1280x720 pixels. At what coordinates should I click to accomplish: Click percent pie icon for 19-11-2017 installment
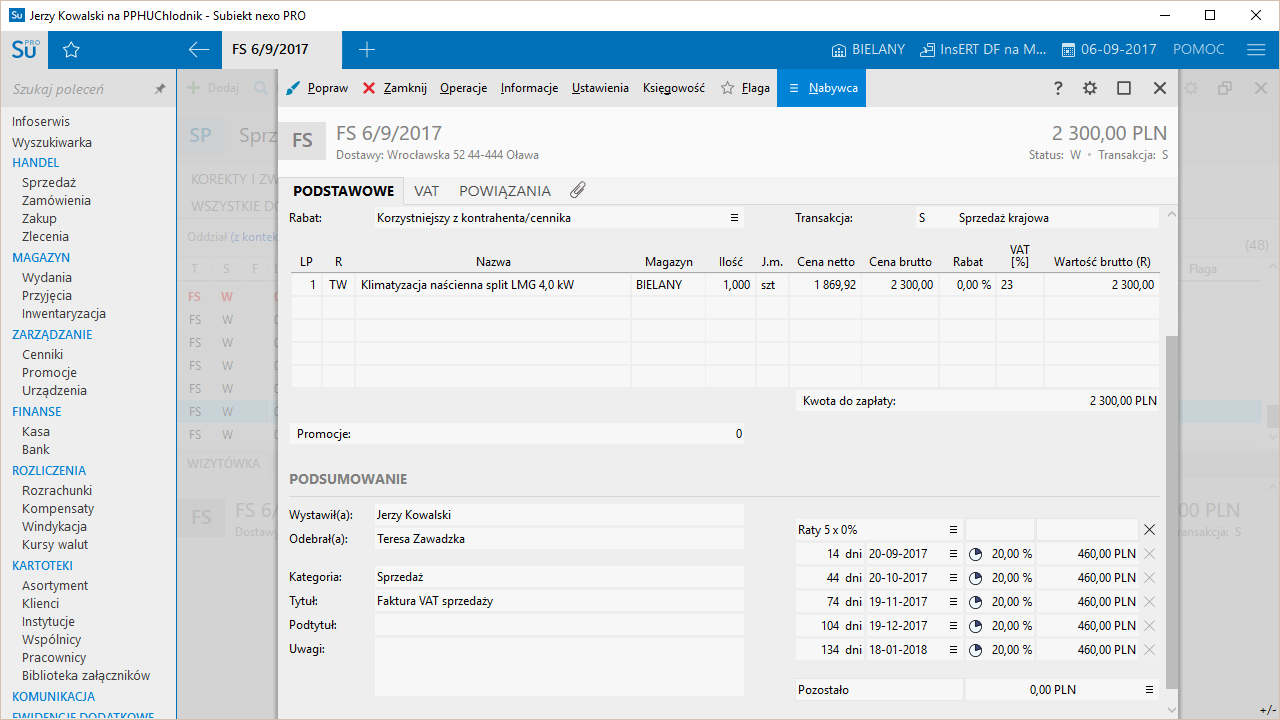976,602
